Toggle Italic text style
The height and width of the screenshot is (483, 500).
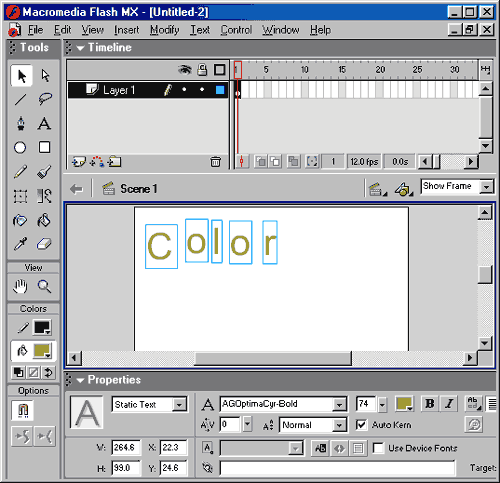449,404
